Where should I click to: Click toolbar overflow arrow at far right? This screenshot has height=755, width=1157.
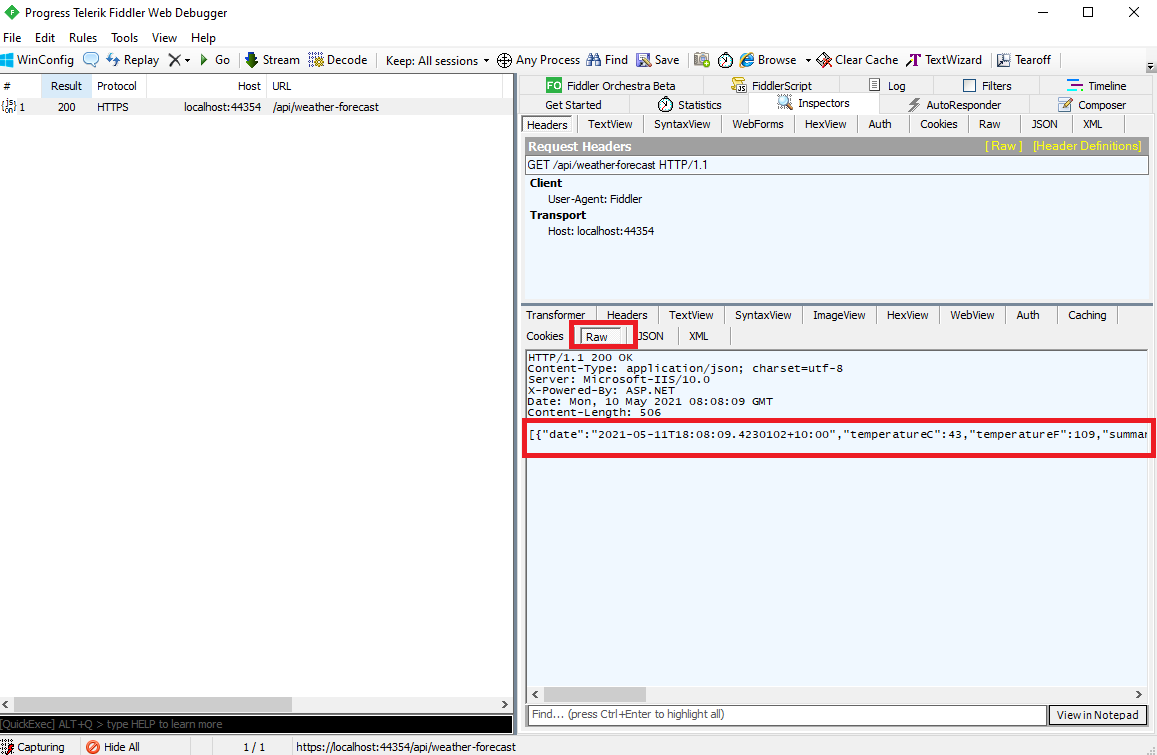pos(1150,66)
